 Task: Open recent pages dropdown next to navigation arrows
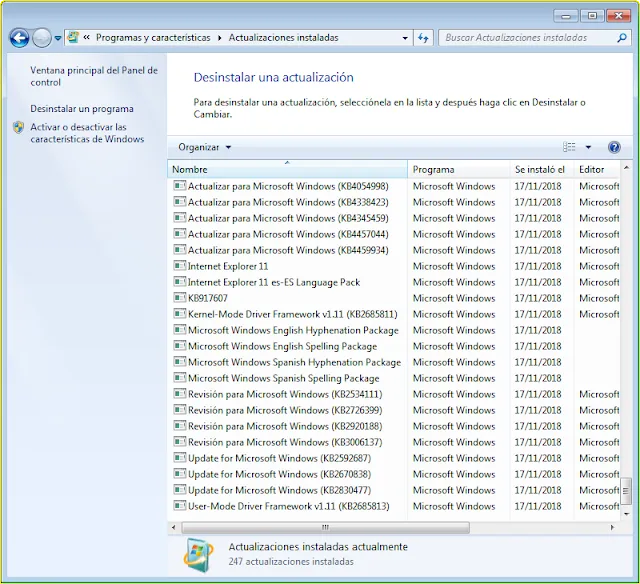point(58,38)
